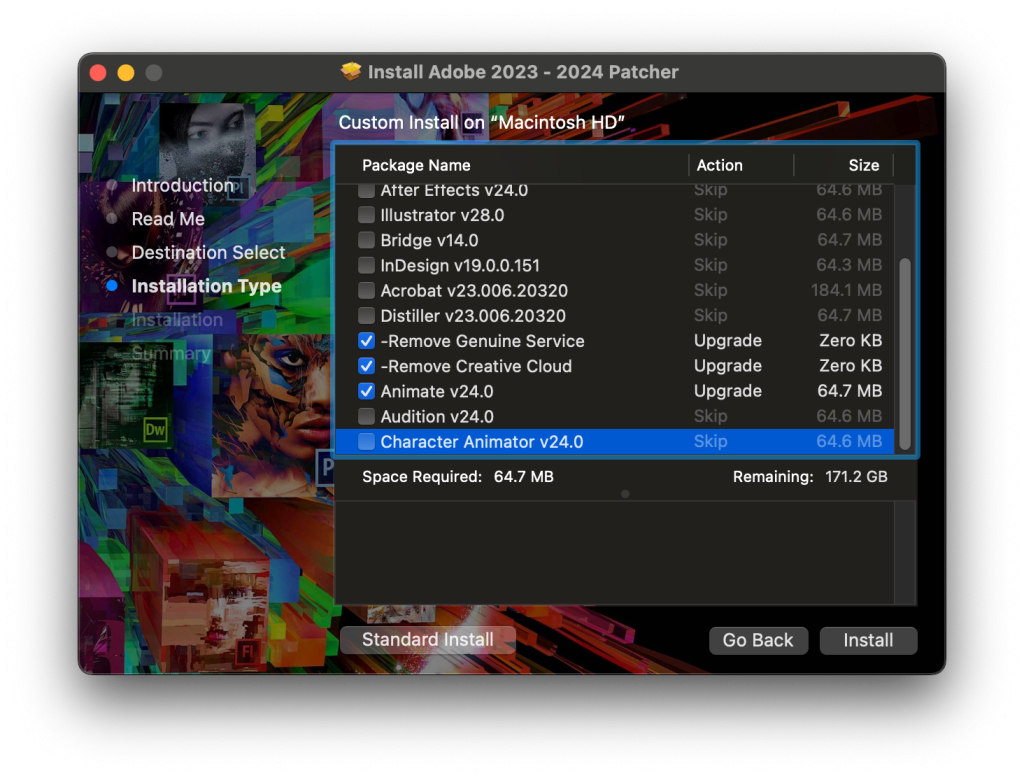Viewport: 1024px width, 778px height.
Task: Click the Package Name column header
Action: pyautogui.click(x=416, y=165)
